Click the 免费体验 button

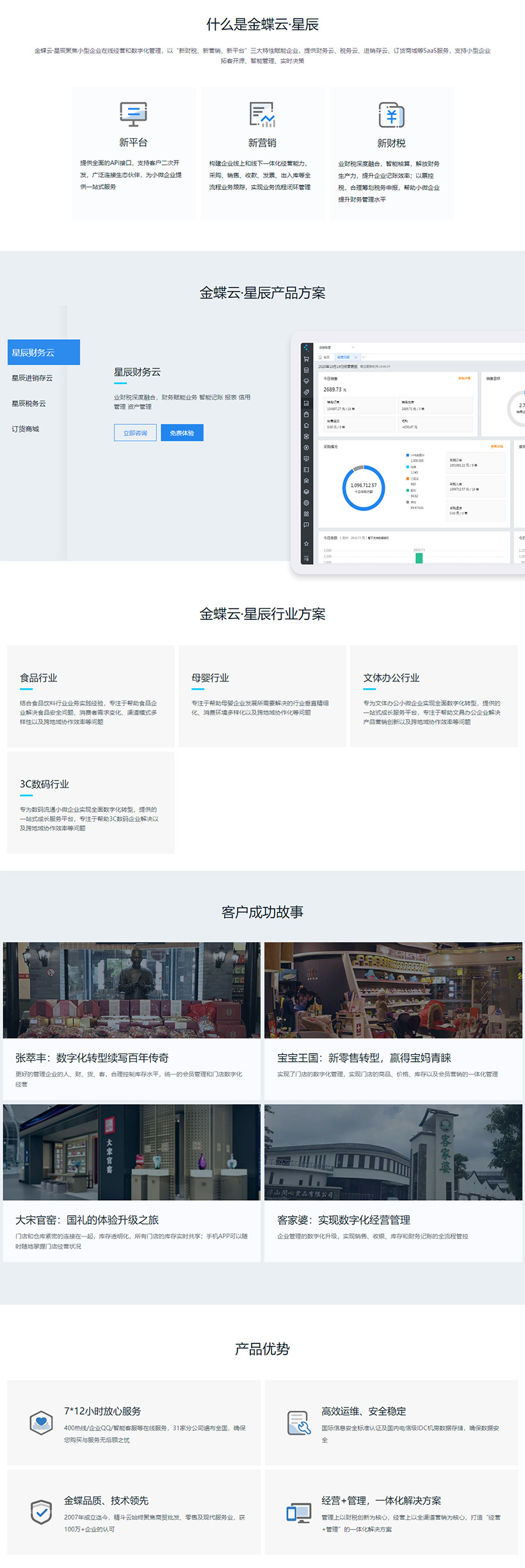(182, 433)
